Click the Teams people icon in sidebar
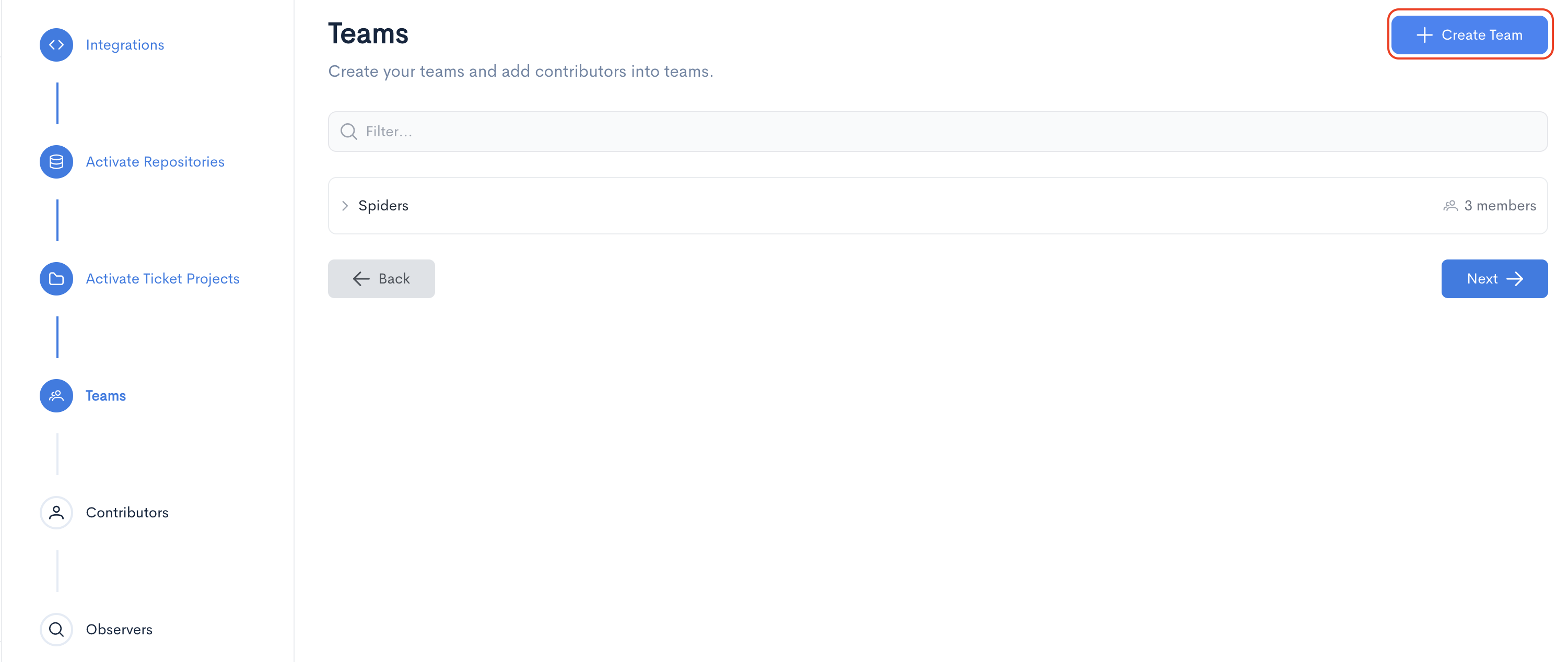The image size is (1568, 662). click(x=56, y=396)
